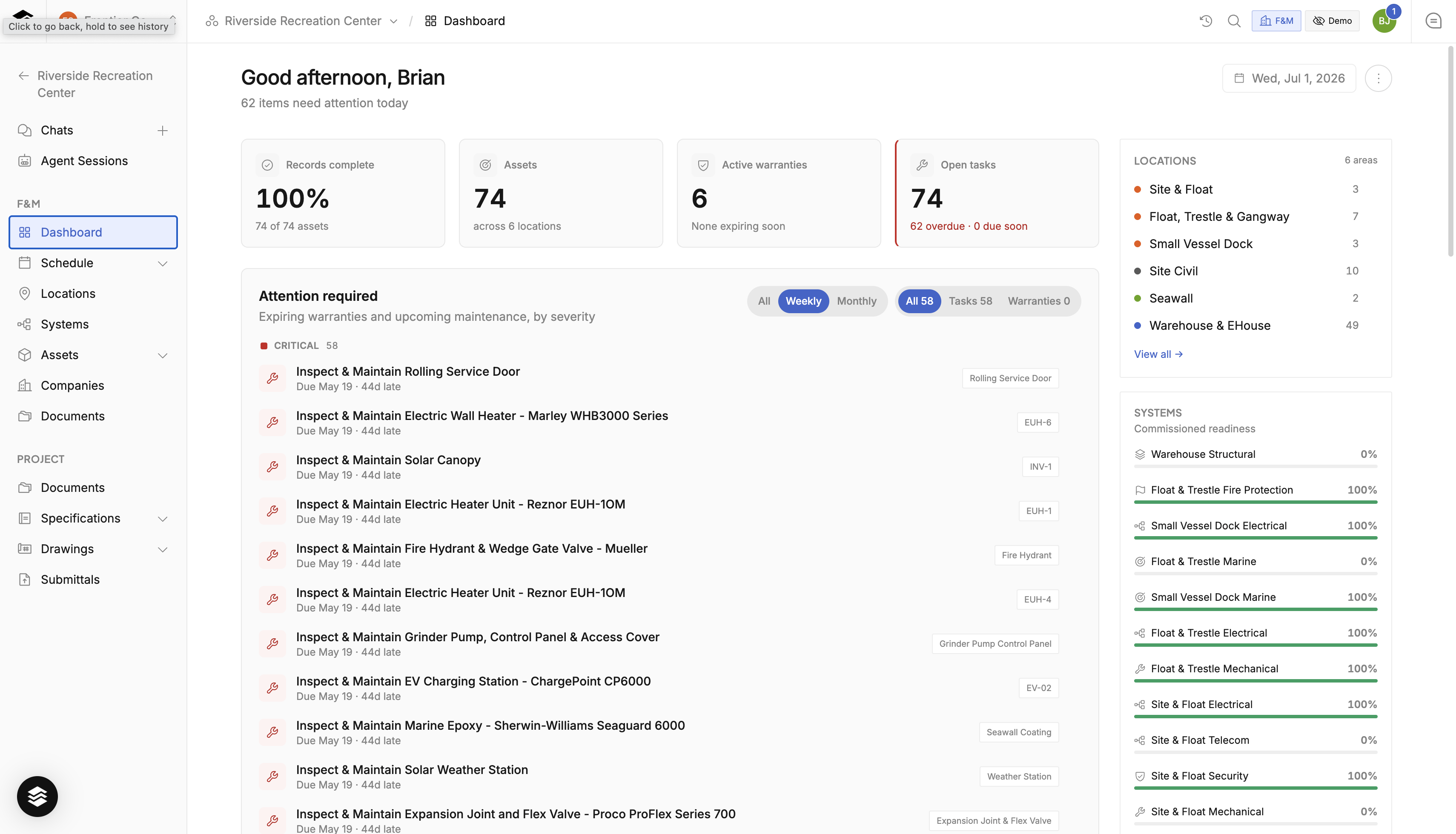
Task: Click calendar icon in the date box
Action: click(1239, 78)
